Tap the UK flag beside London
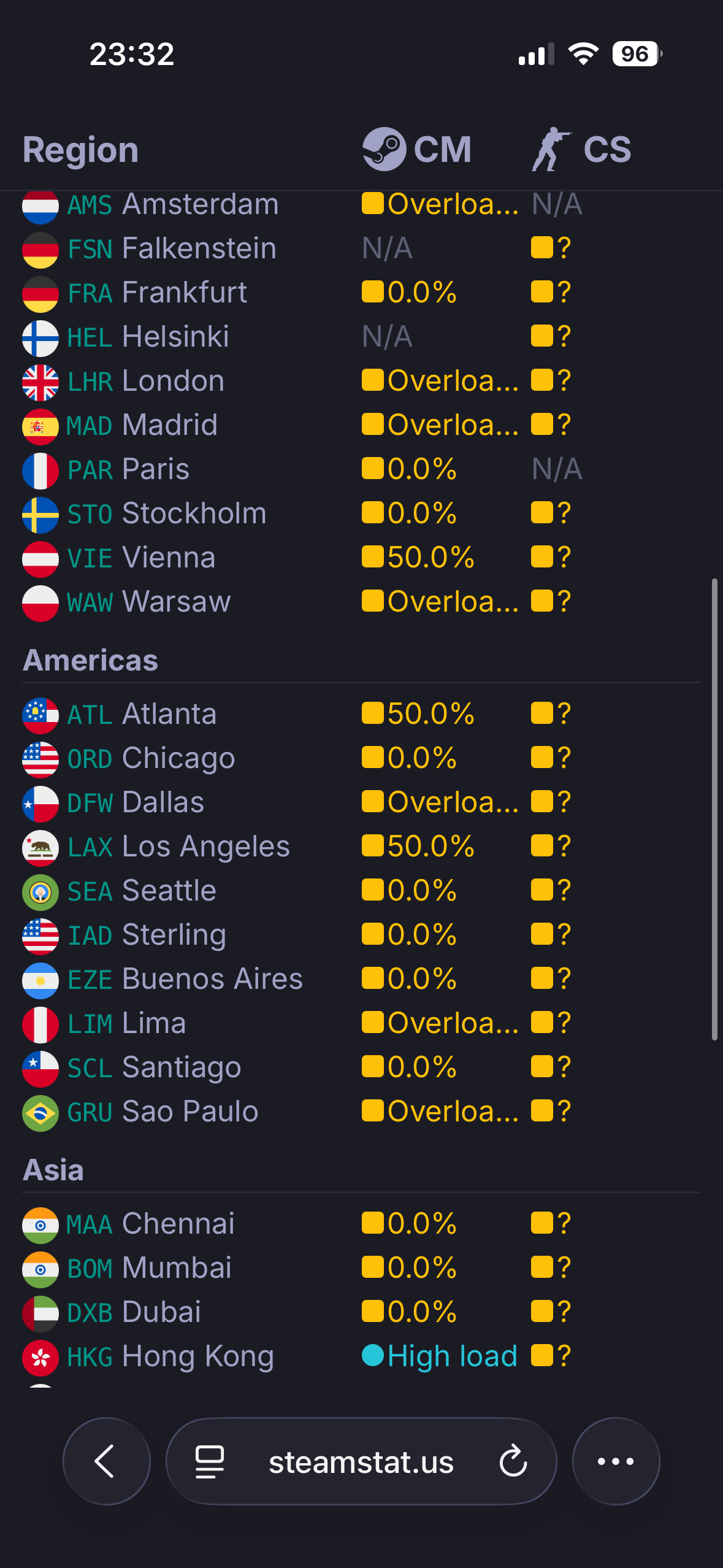723x1568 pixels. click(40, 382)
